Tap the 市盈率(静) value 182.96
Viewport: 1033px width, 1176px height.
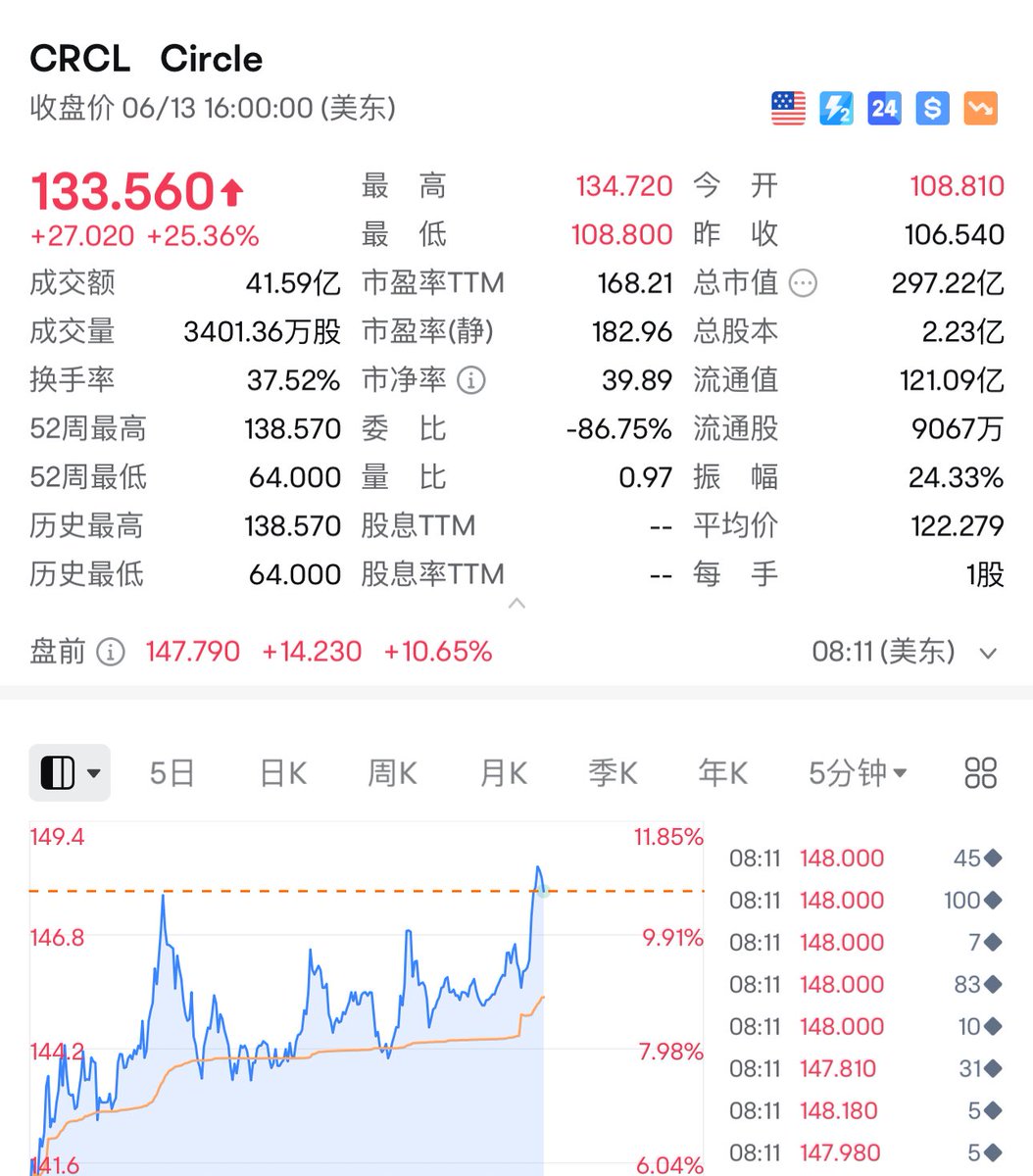coord(632,332)
